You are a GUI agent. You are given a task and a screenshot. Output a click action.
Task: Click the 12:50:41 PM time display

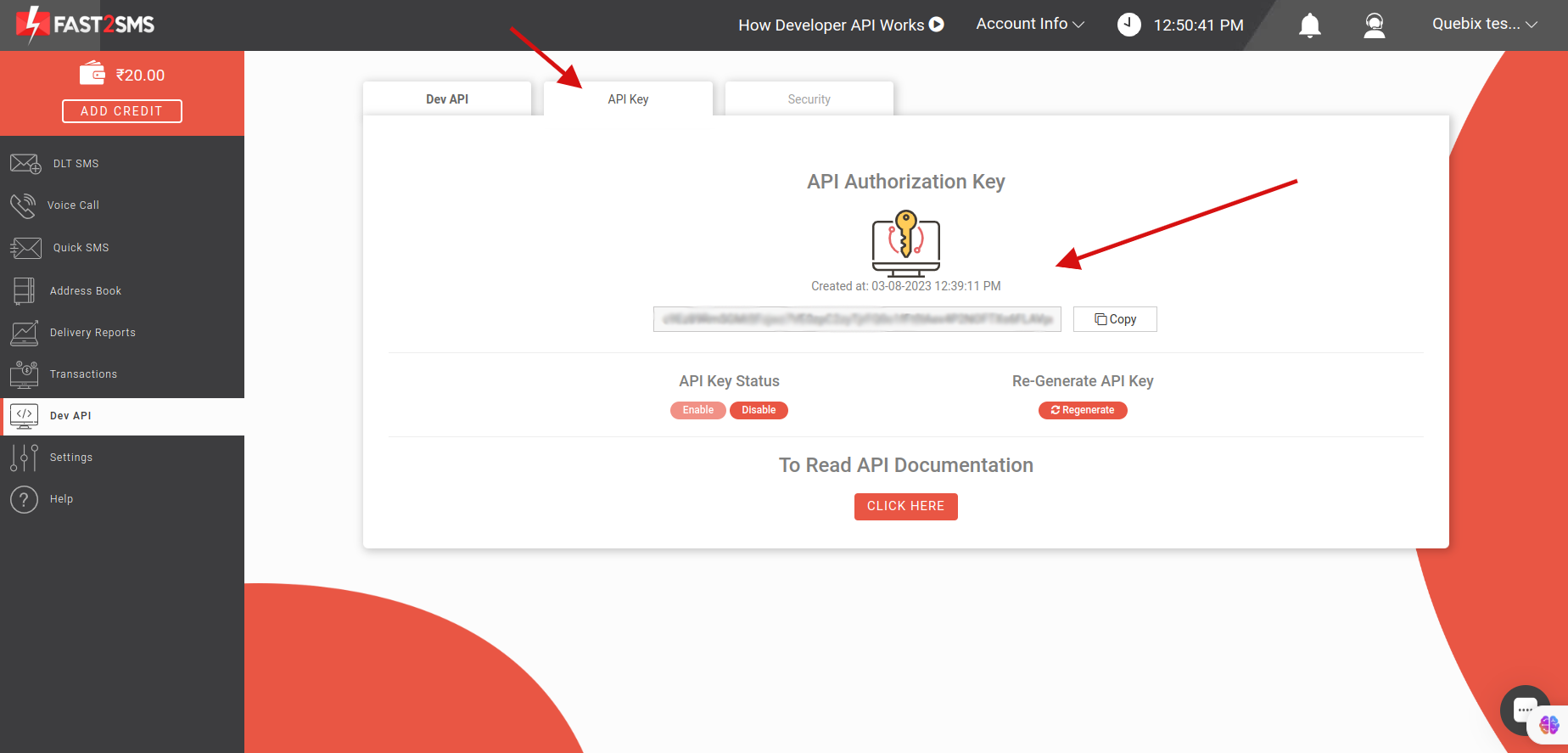pyautogui.click(x=1199, y=25)
